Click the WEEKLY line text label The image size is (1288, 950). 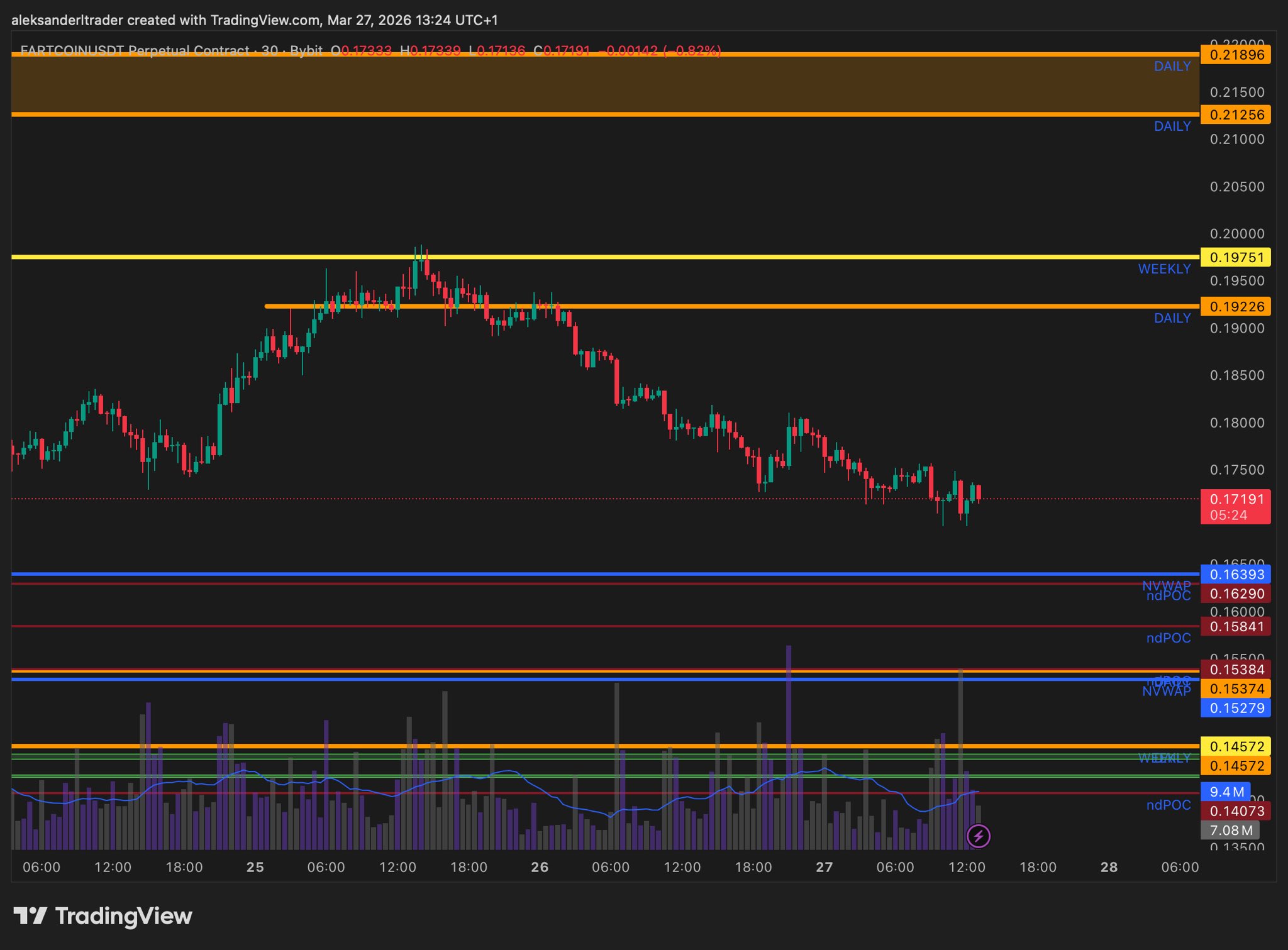[x=1164, y=269]
